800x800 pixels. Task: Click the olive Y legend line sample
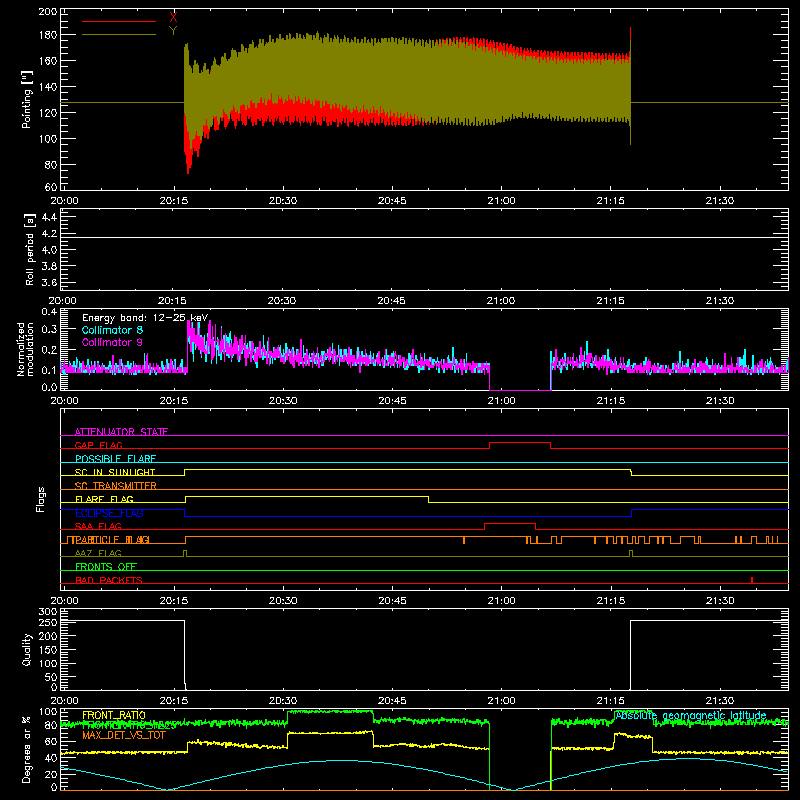119,35
